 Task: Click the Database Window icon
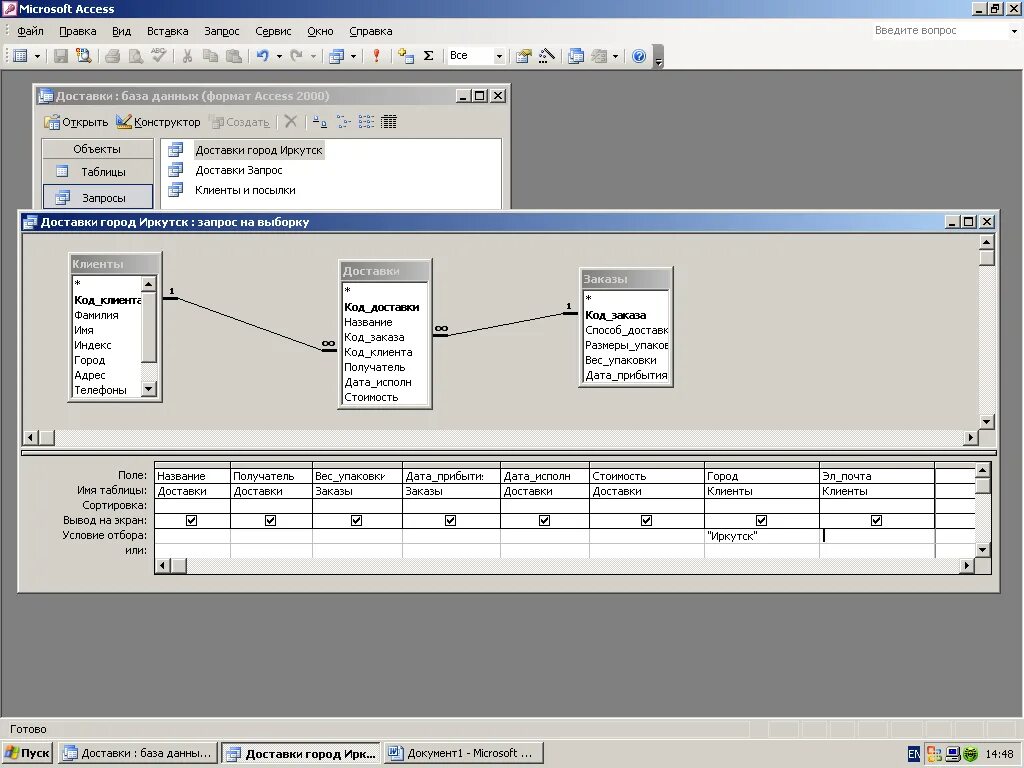tap(576, 56)
